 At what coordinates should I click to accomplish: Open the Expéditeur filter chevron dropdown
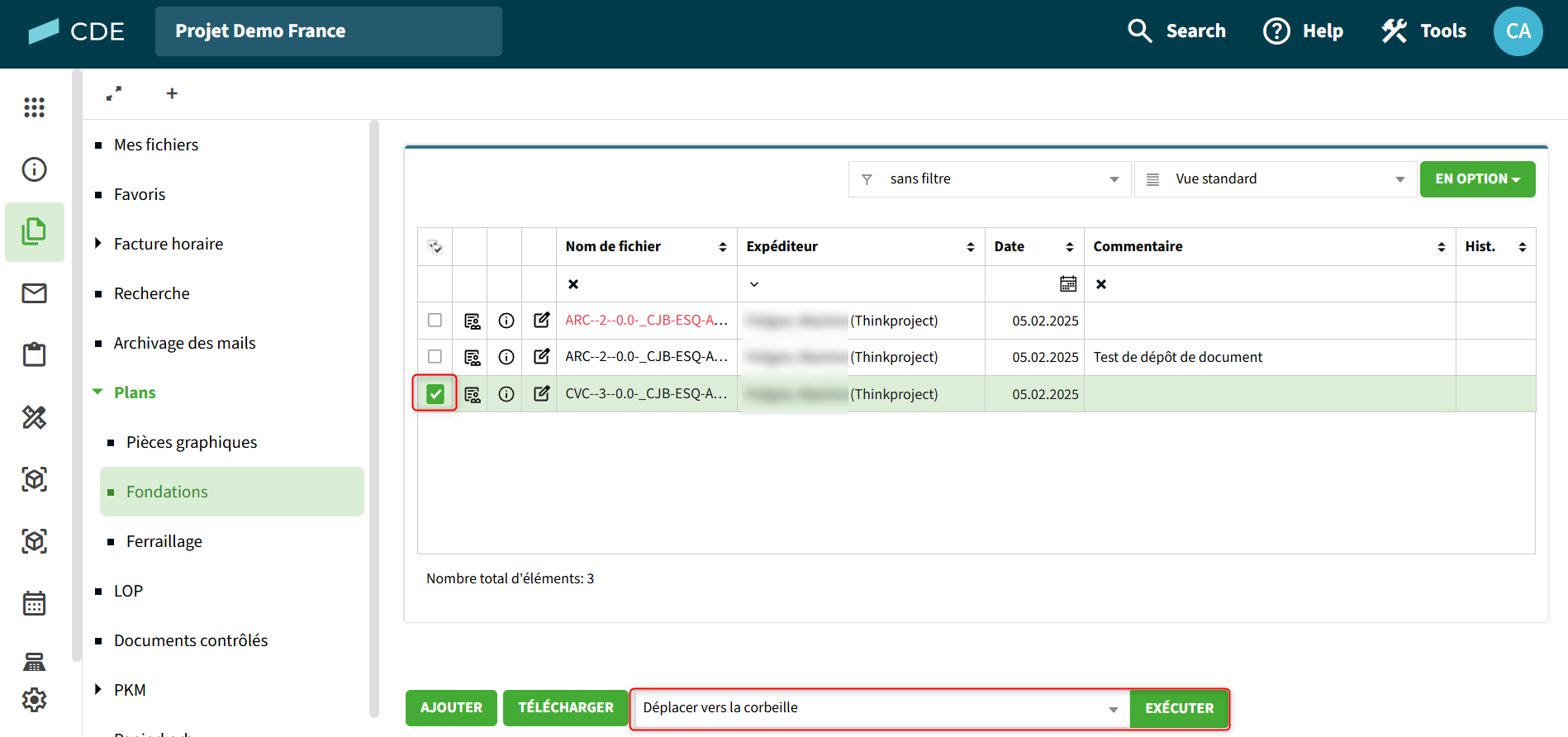pyautogui.click(x=754, y=284)
